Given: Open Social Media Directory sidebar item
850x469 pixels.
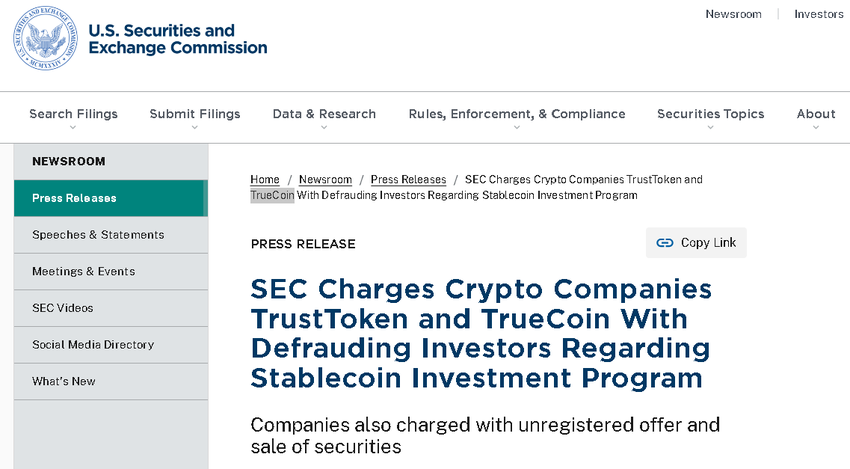Looking at the screenshot, I should [x=93, y=345].
